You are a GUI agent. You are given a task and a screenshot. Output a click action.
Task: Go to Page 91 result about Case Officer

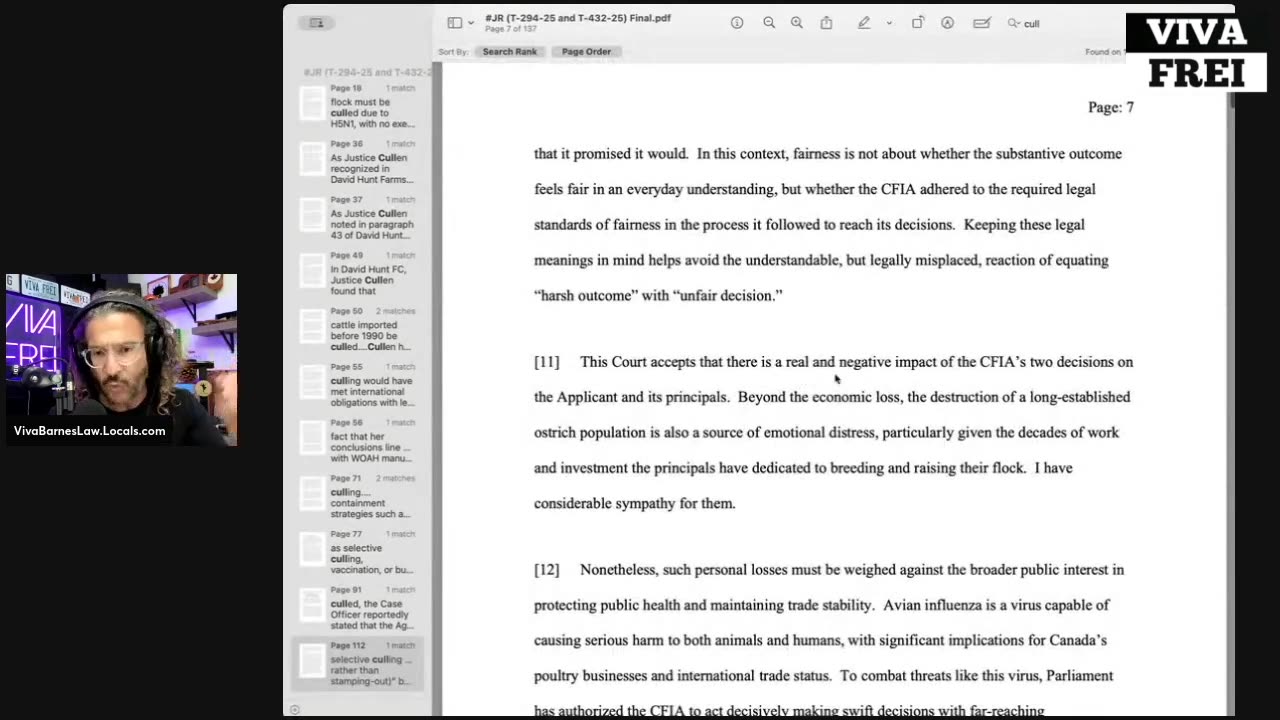coord(358,609)
